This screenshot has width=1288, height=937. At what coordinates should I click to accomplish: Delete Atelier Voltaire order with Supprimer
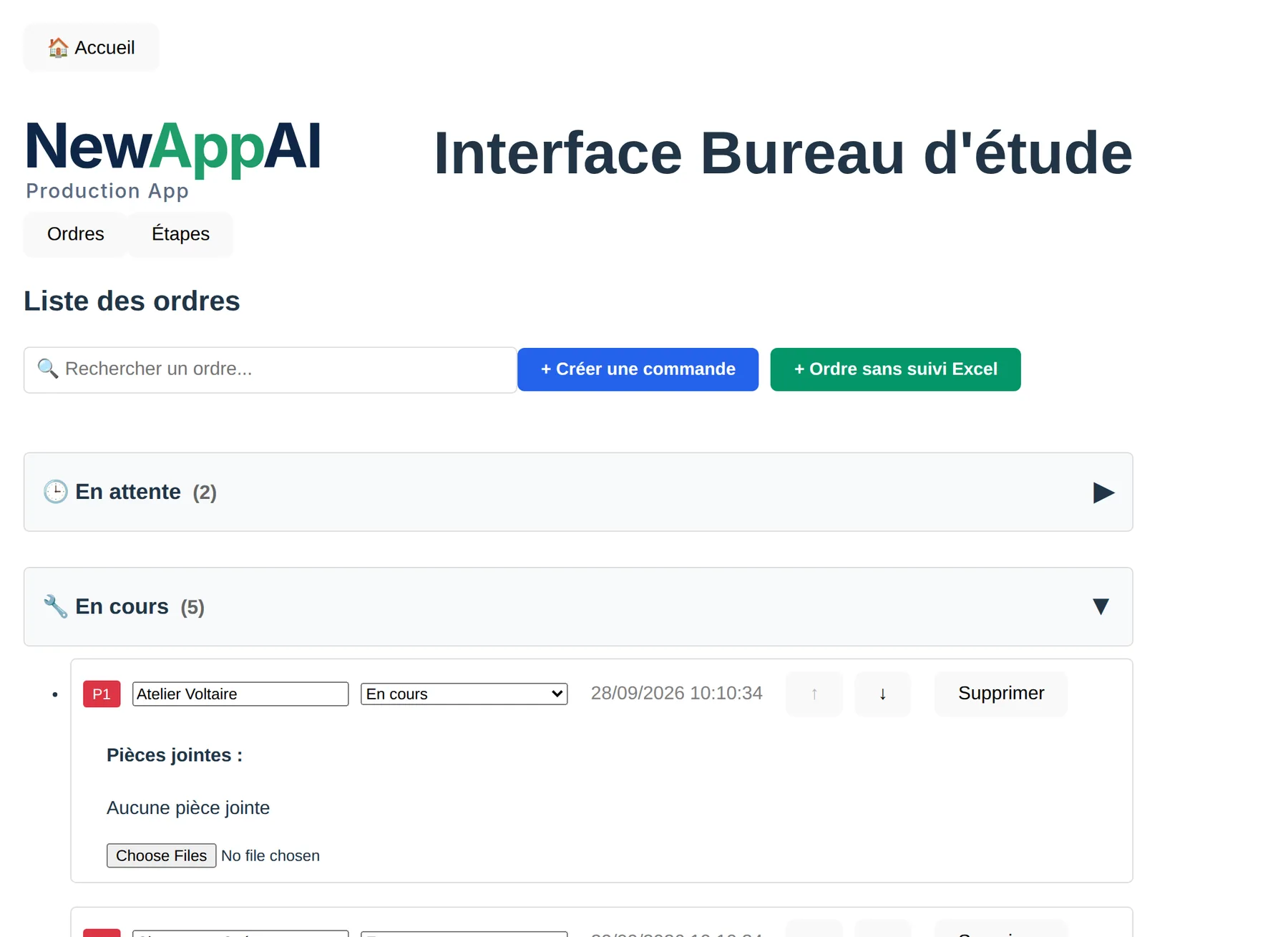[x=1000, y=694]
